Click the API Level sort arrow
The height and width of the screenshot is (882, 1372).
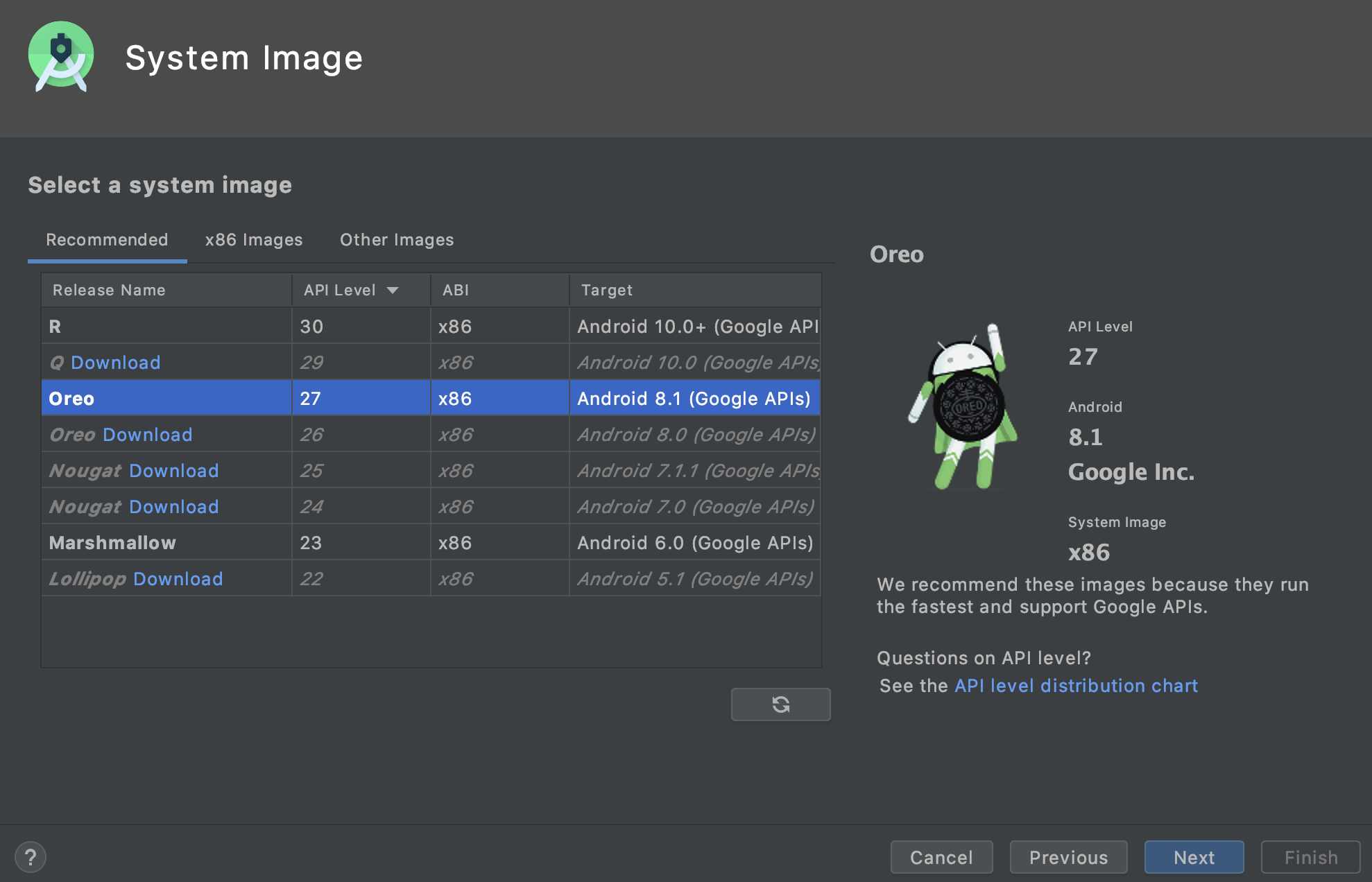coord(393,290)
